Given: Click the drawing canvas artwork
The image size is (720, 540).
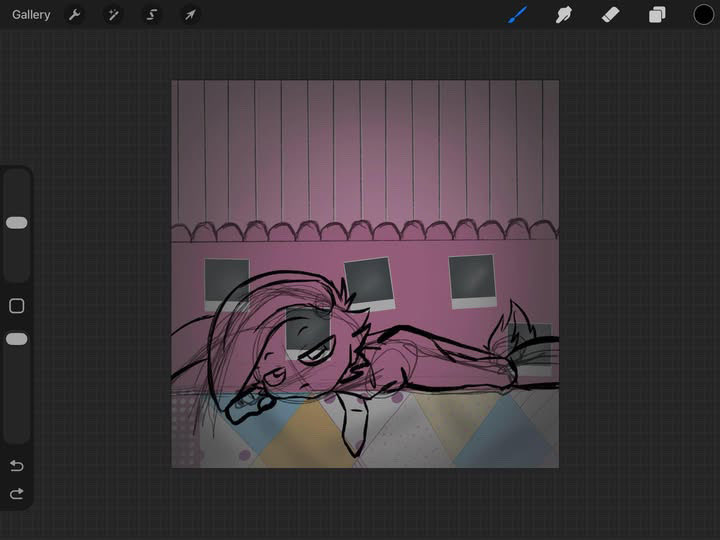Looking at the screenshot, I should coord(365,274).
